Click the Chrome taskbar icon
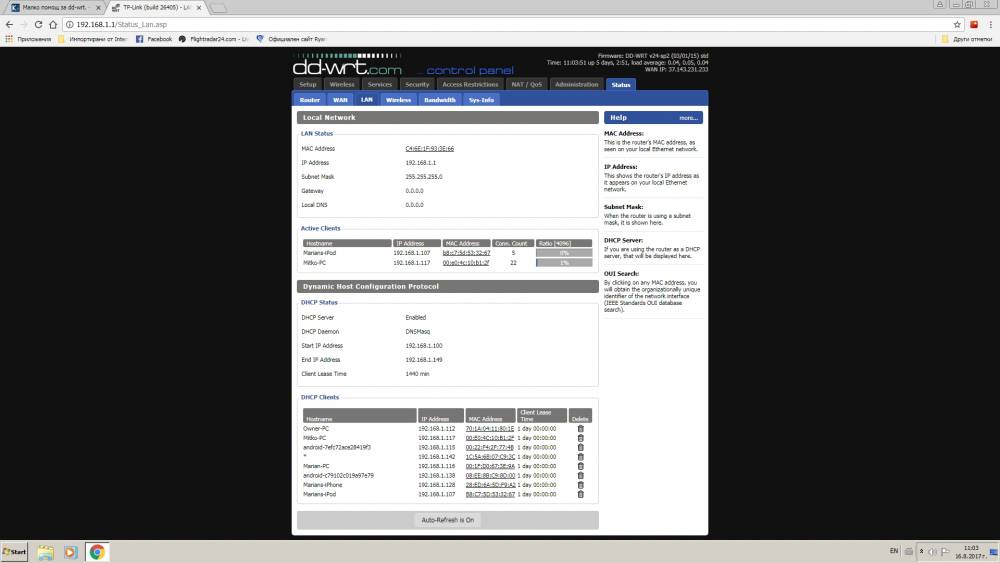 97,552
